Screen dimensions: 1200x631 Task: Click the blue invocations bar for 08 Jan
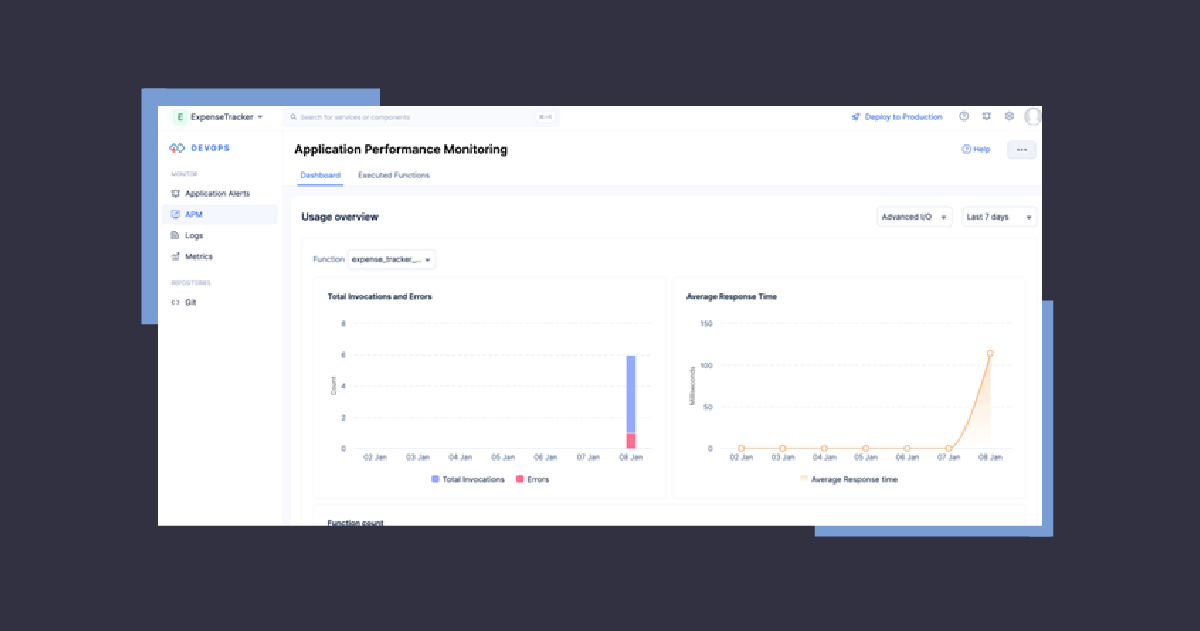click(631, 394)
